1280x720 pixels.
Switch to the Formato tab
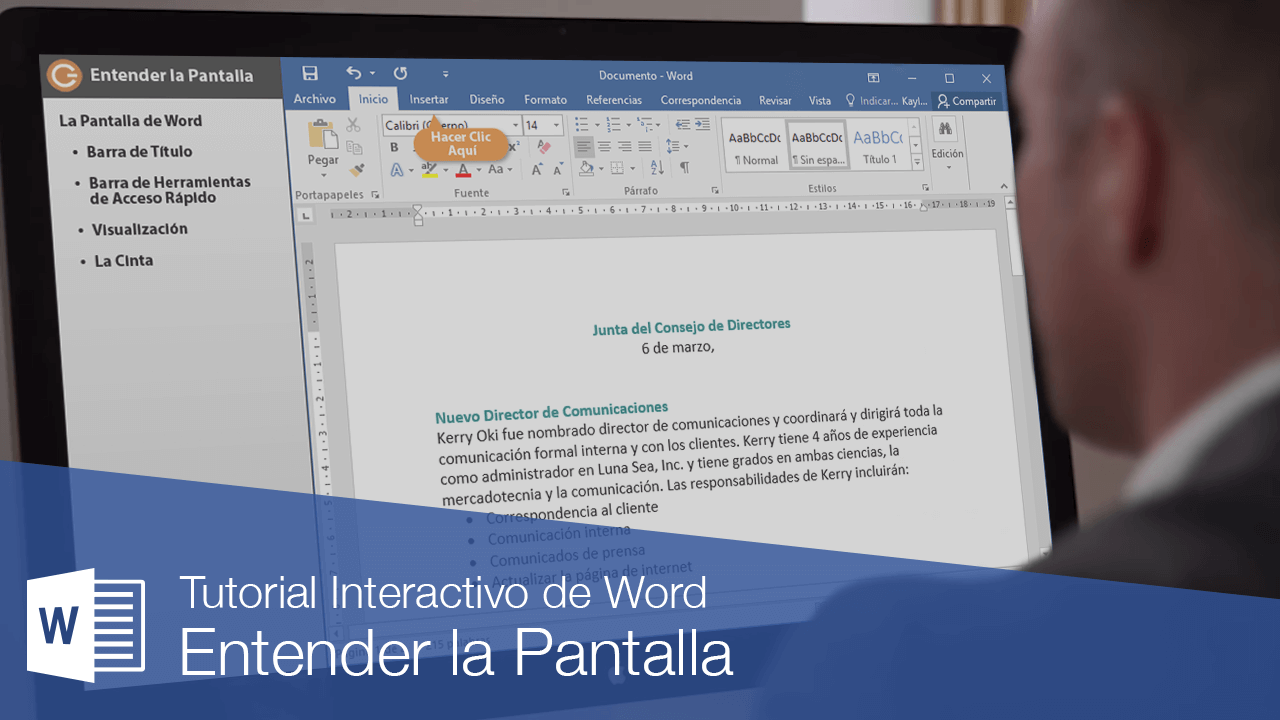545,100
